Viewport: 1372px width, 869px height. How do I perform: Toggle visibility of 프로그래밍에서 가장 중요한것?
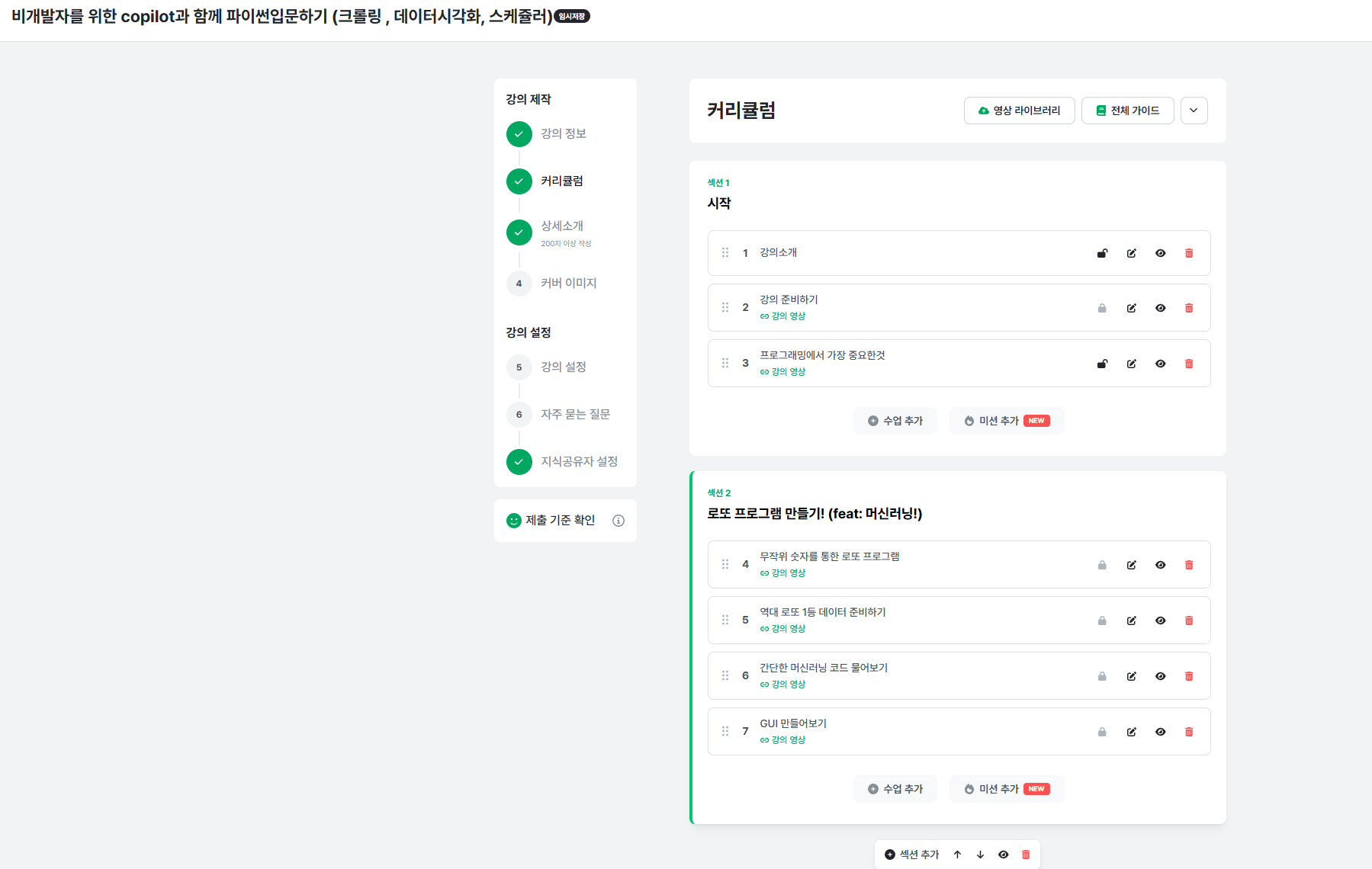tap(1160, 364)
